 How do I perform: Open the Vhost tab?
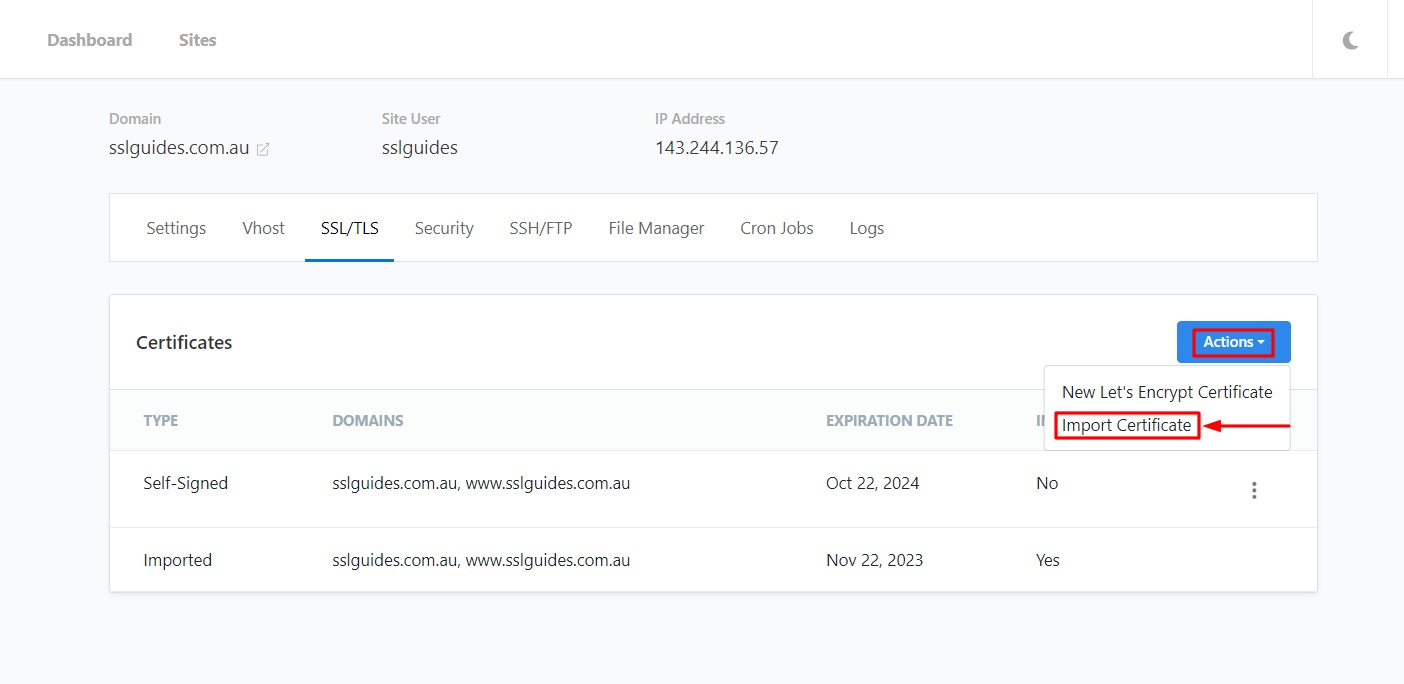coord(263,228)
